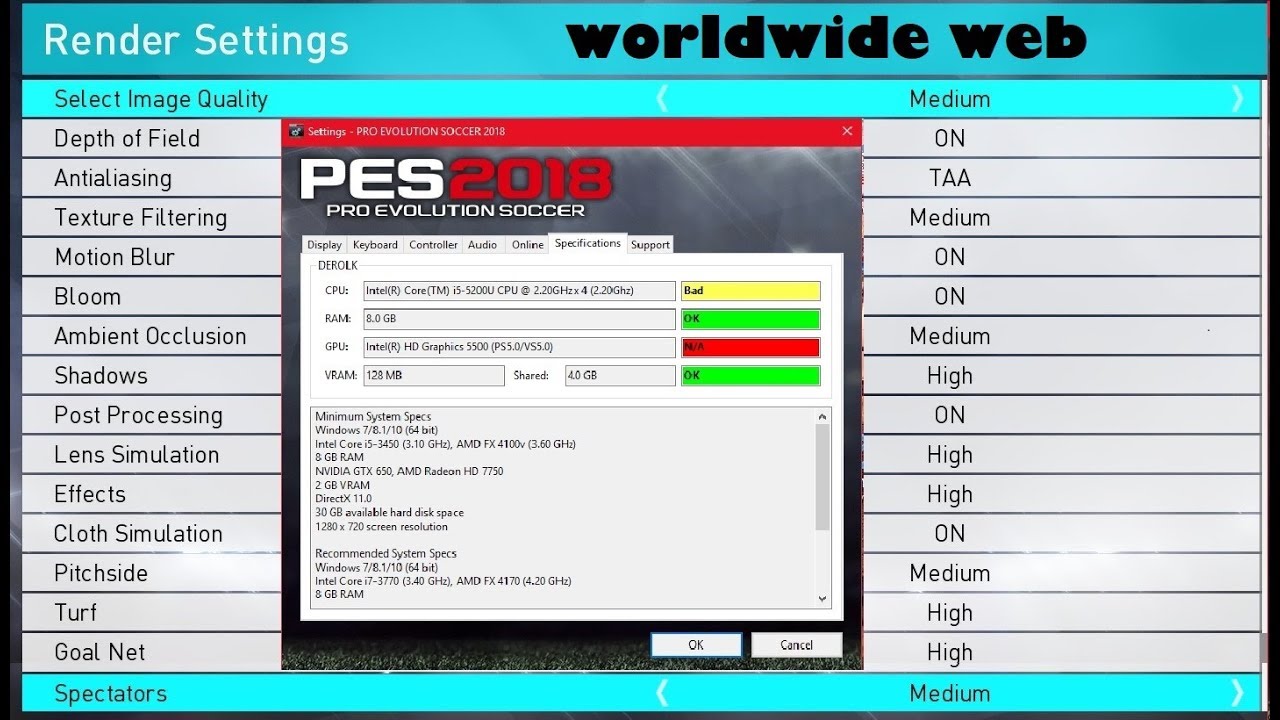Select the Ambient Occlusion setting
Screen dimensions: 1280x720
[x=150, y=336]
